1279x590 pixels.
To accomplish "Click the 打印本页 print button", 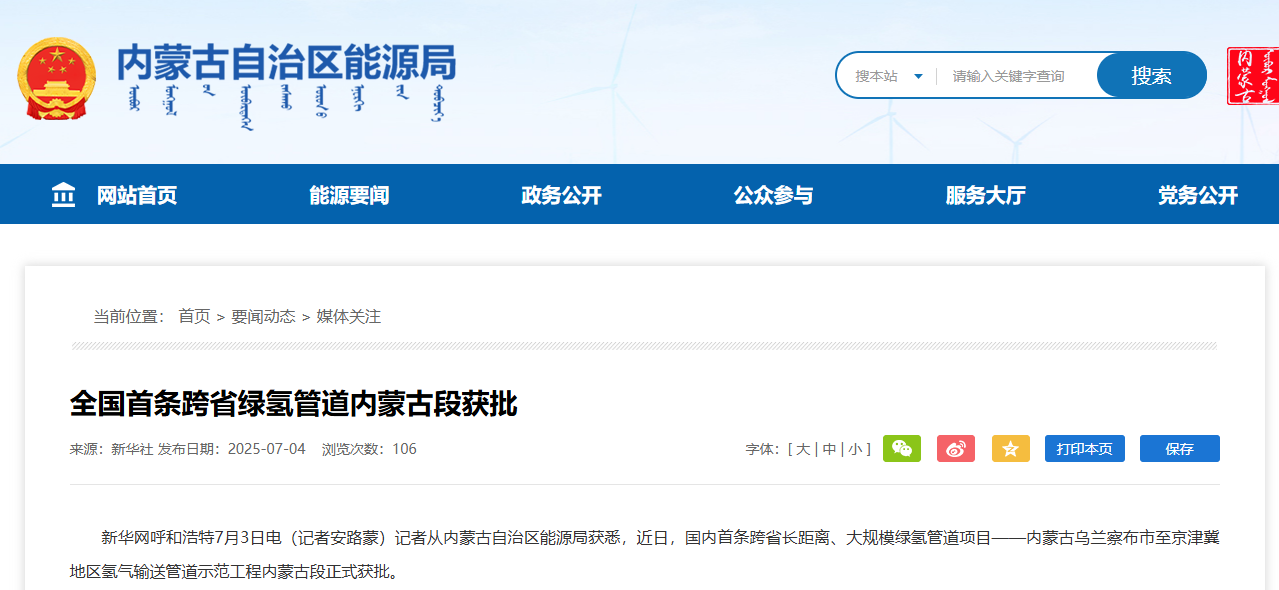I will click(x=1084, y=449).
